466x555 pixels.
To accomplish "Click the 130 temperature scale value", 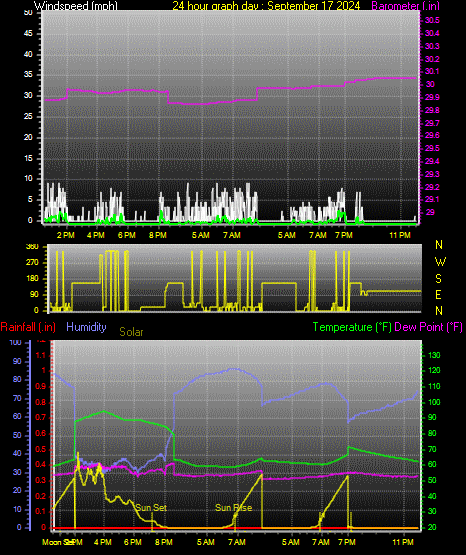I will point(434,355).
